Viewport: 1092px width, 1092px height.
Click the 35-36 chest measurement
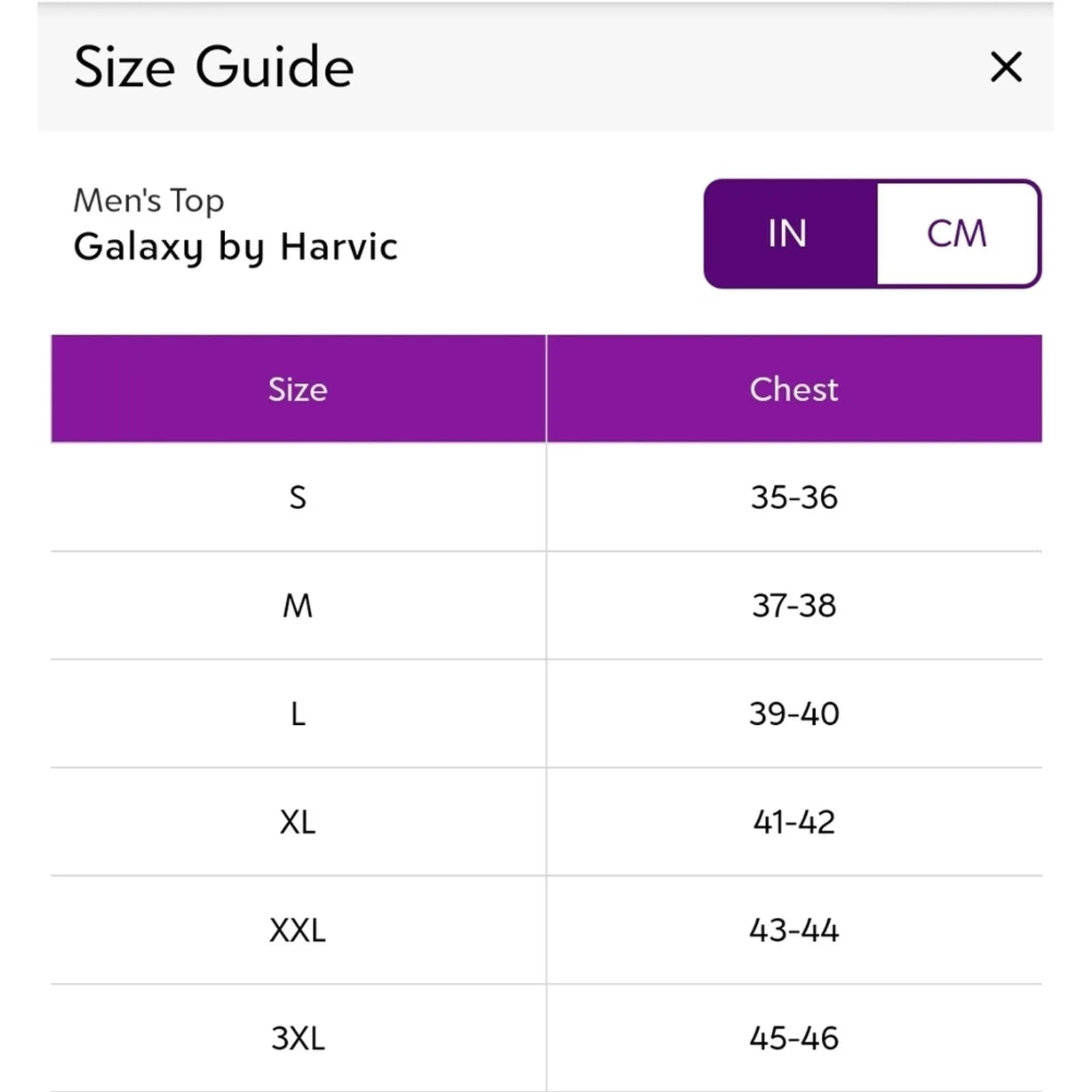[x=794, y=497]
